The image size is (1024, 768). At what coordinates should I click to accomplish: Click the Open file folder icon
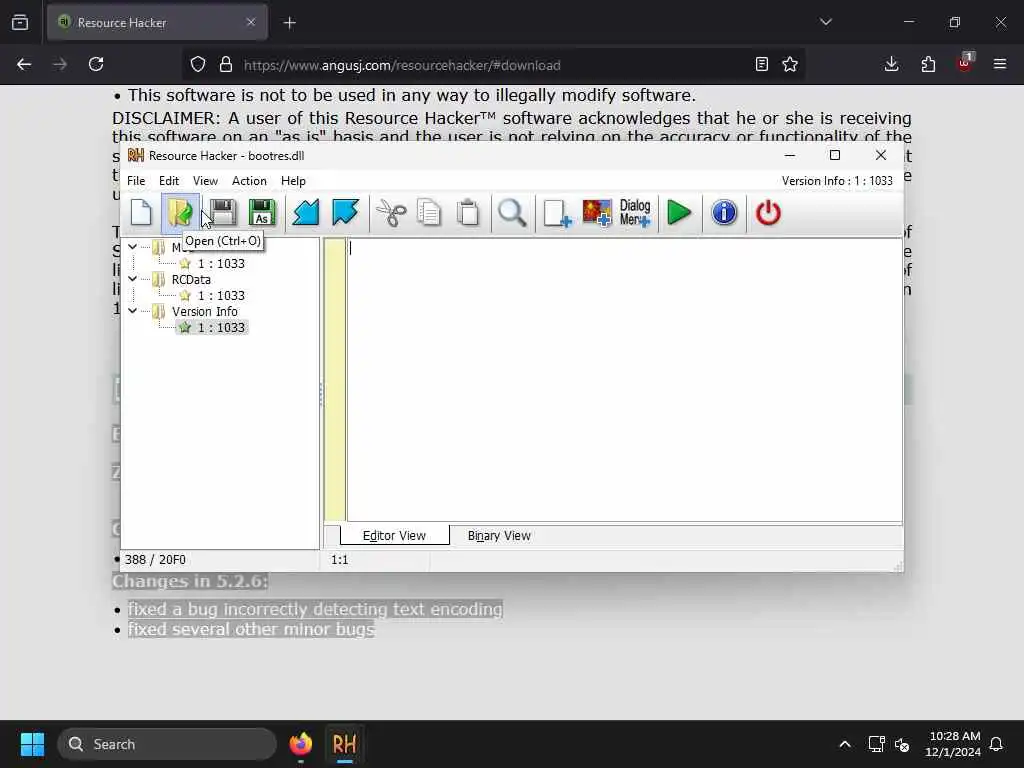pos(180,213)
